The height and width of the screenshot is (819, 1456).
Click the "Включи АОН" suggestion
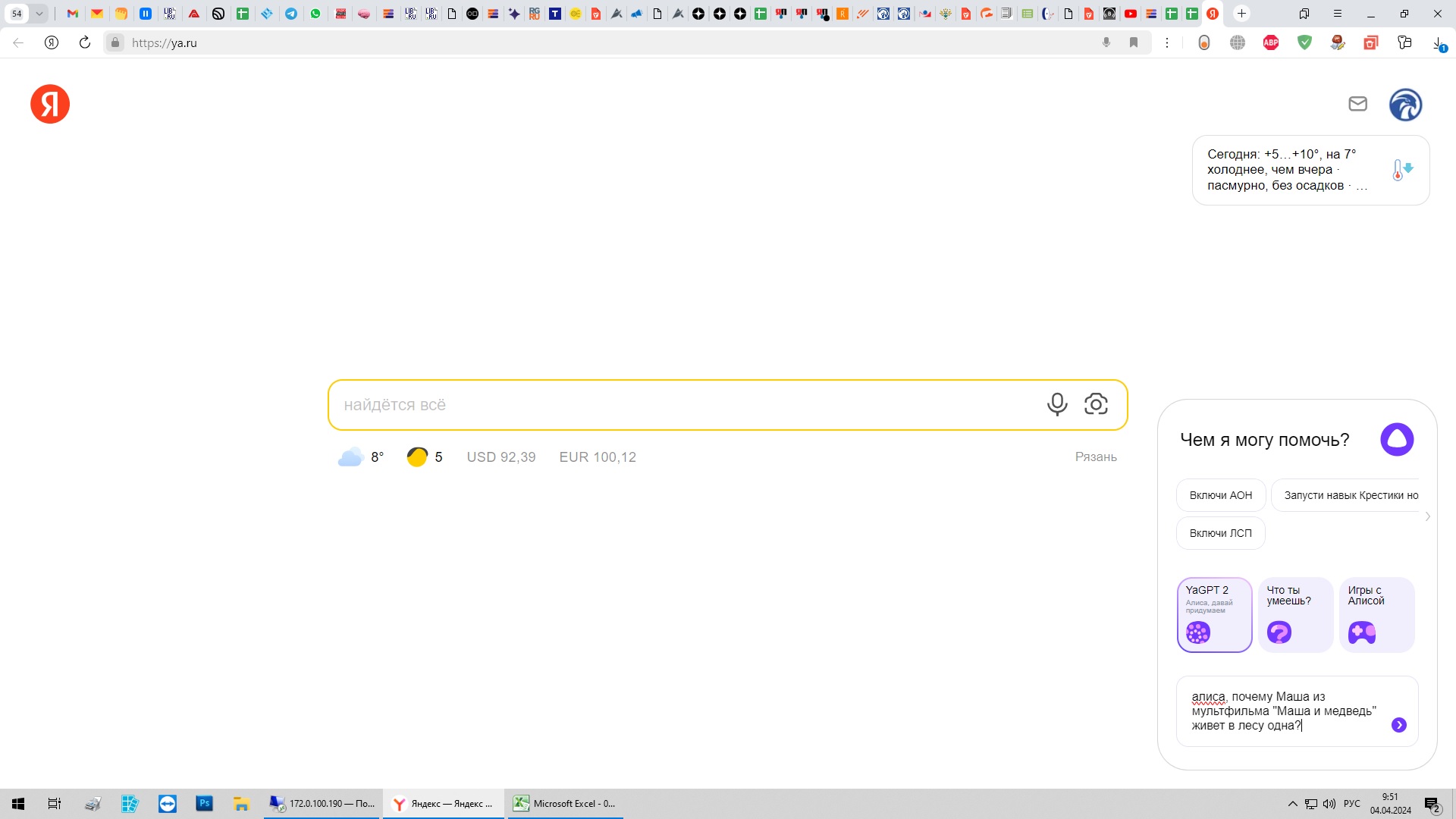1220,495
